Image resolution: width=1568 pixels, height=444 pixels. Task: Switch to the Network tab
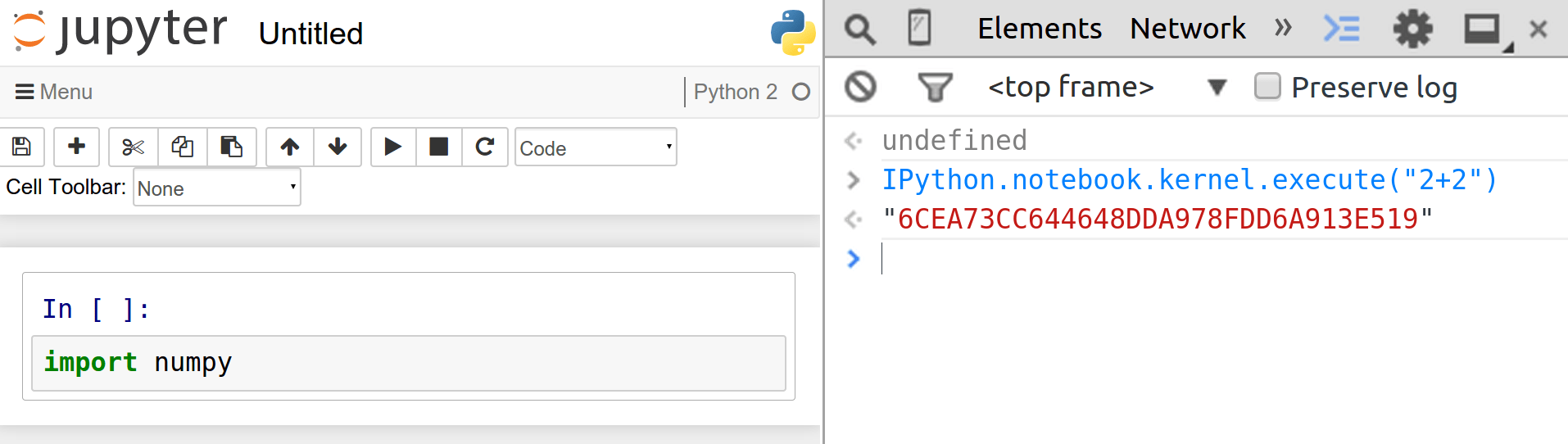tap(1188, 29)
